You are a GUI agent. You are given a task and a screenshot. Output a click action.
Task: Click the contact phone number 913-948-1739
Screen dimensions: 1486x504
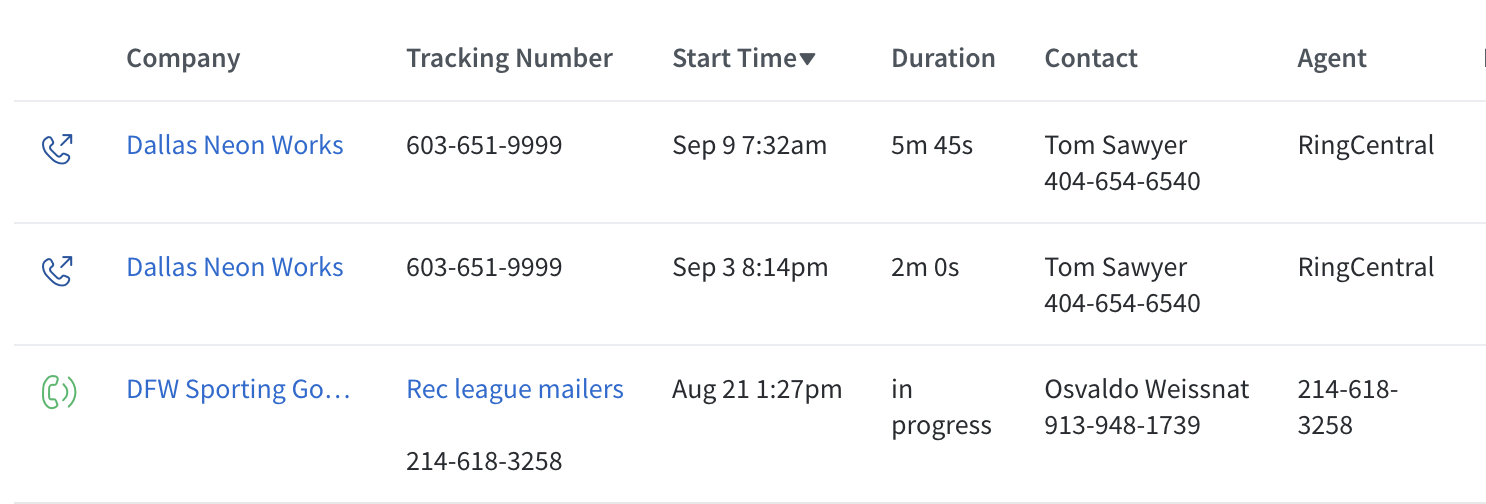tap(1122, 425)
